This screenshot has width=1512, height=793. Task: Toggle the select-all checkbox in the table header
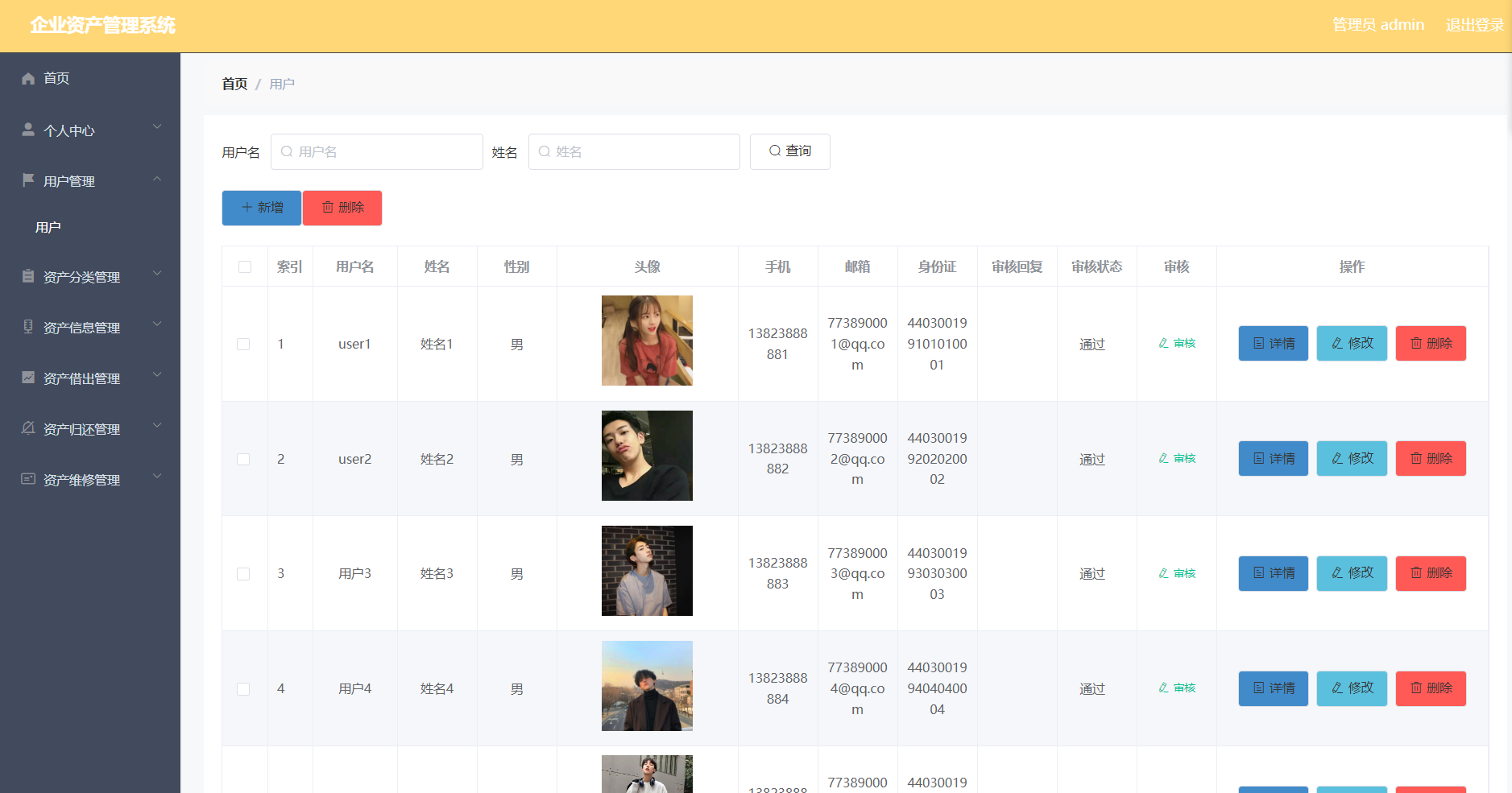point(245,266)
